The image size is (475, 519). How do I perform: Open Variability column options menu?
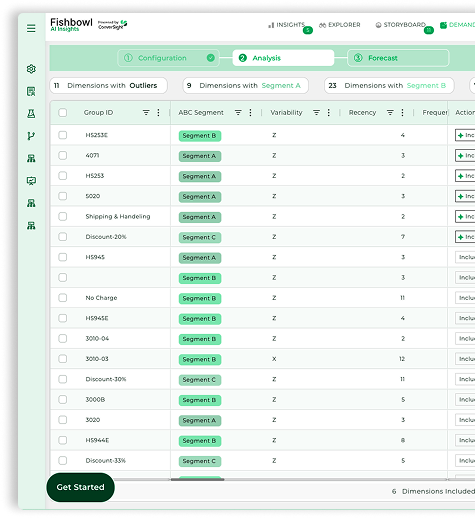[x=329, y=113]
